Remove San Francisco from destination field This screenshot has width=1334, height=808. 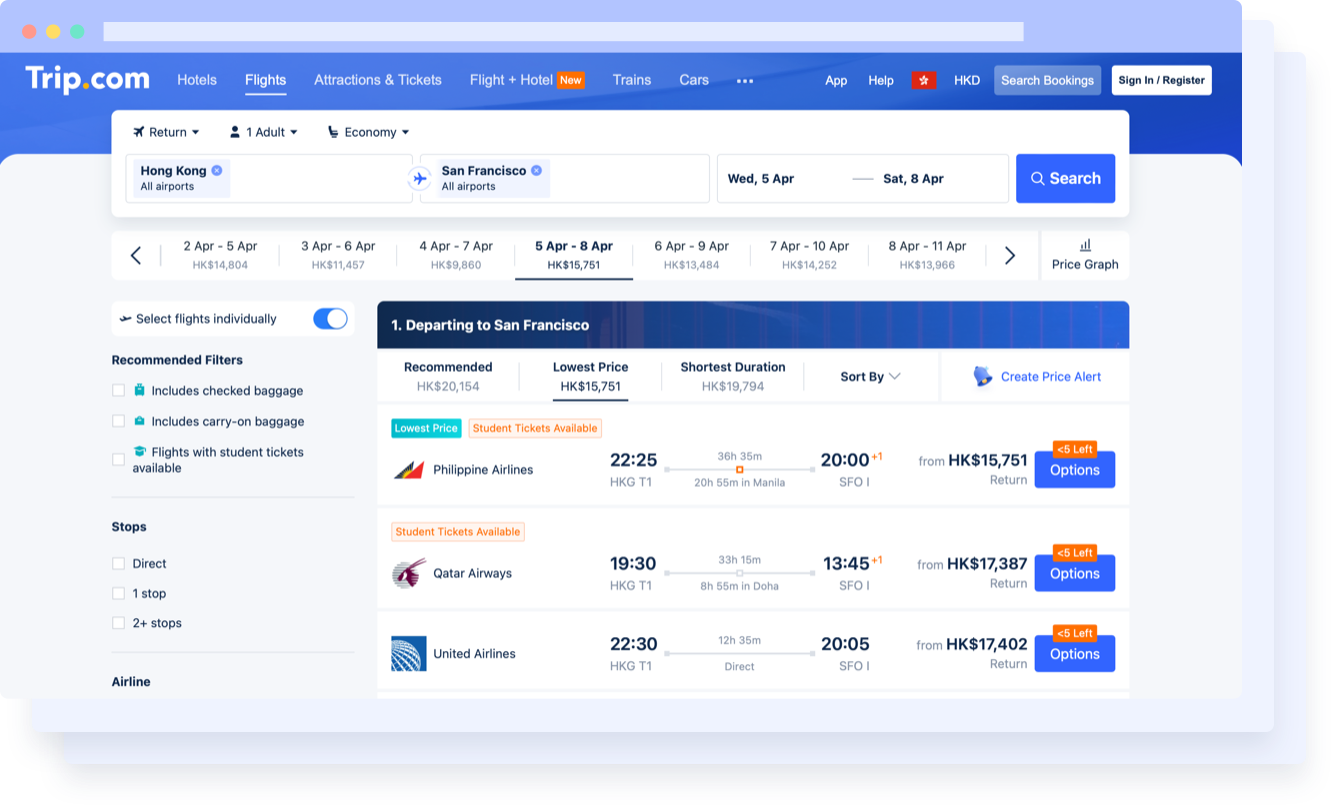536,171
